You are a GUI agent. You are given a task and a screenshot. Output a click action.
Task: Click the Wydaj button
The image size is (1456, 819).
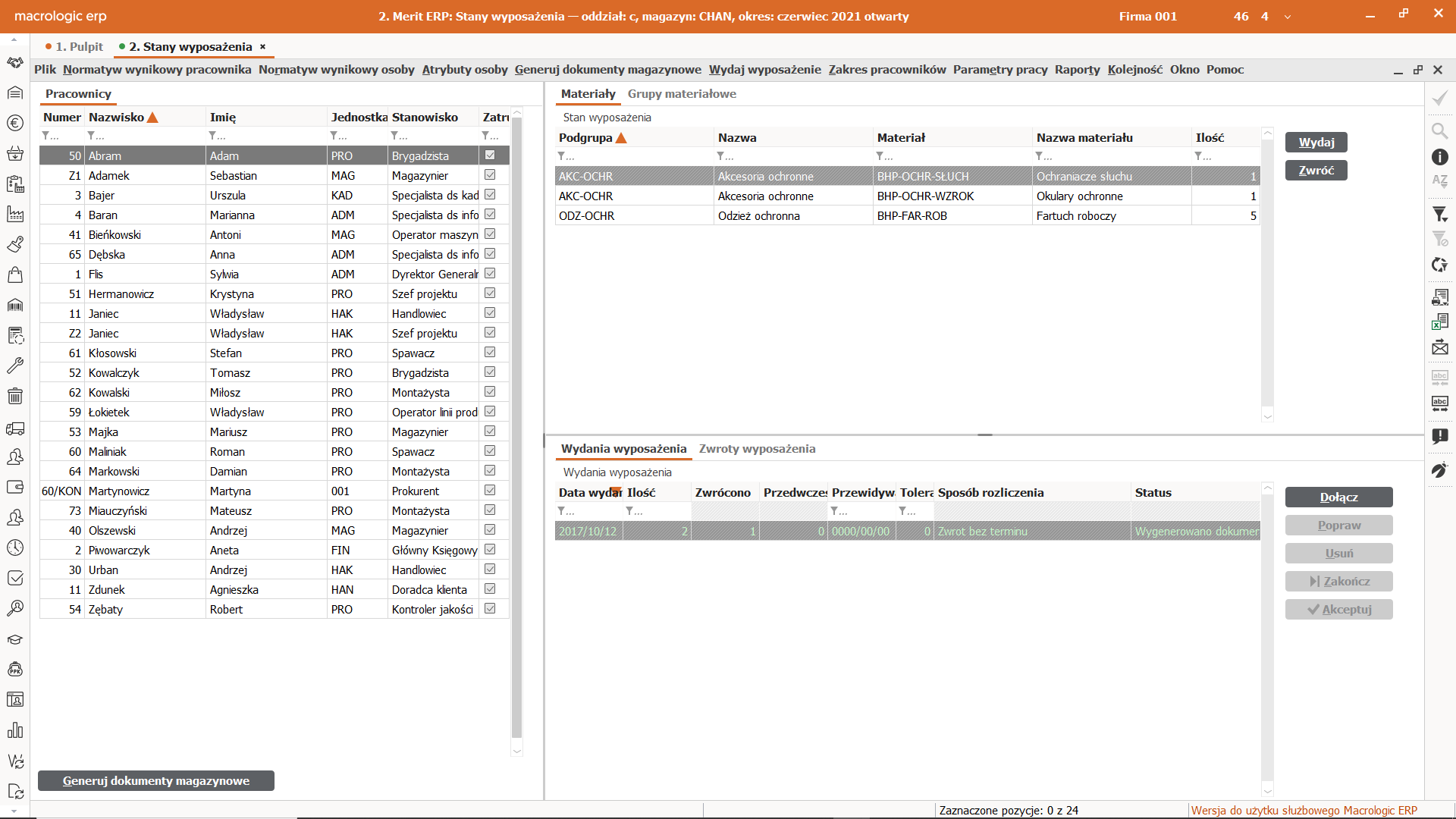point(1316,143)
